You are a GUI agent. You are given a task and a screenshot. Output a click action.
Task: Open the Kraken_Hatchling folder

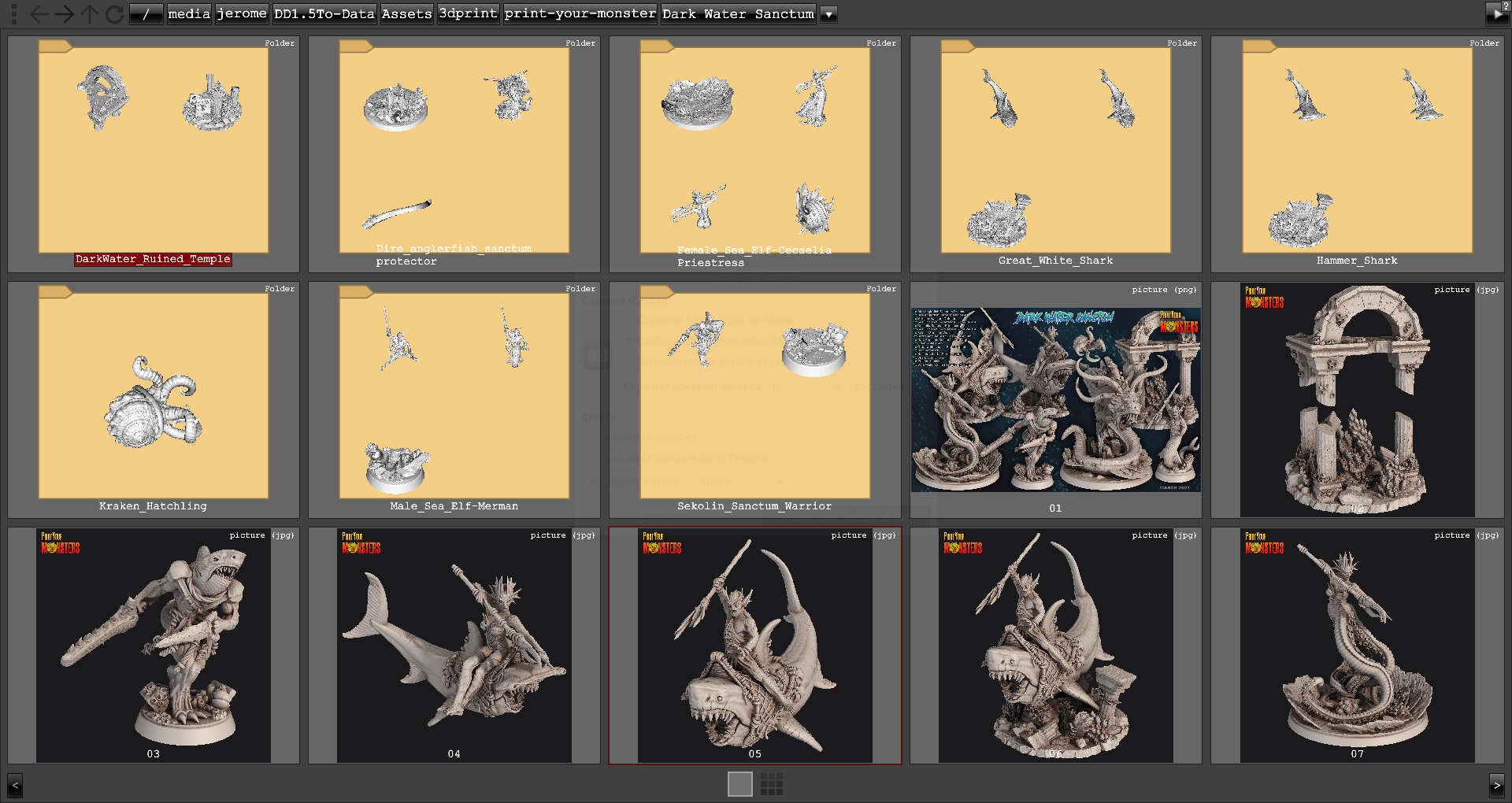point(154,400)
